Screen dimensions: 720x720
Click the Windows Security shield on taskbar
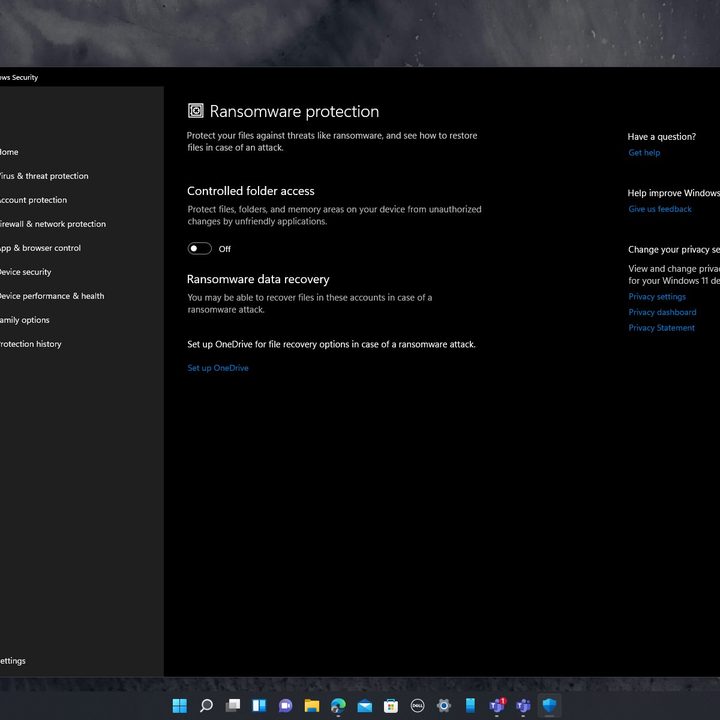pos(550,705)
